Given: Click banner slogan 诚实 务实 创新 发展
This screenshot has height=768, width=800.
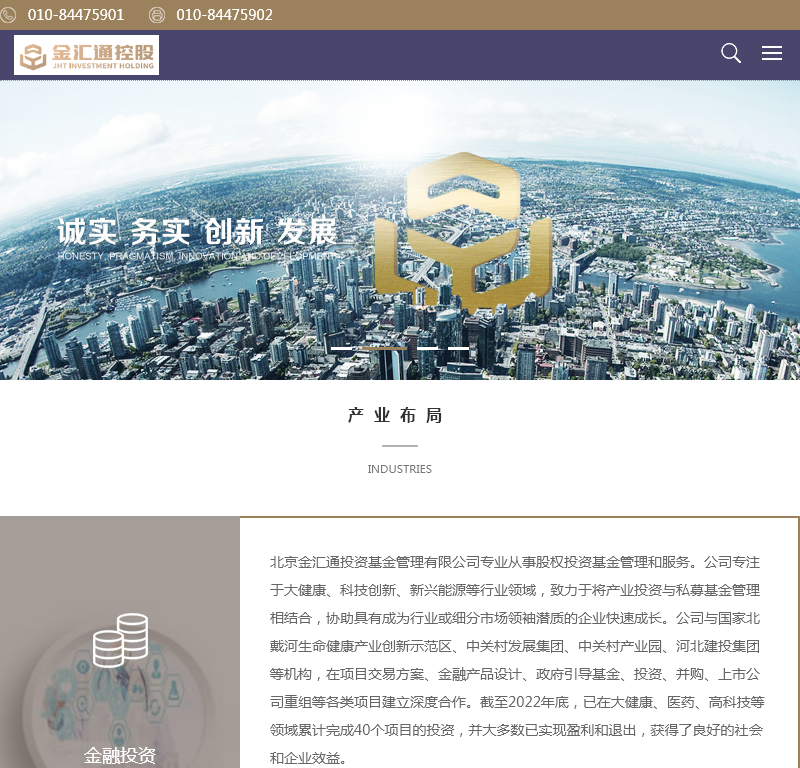Looking at the screenshot, I should pyautogui.click(x=197, y=232).
